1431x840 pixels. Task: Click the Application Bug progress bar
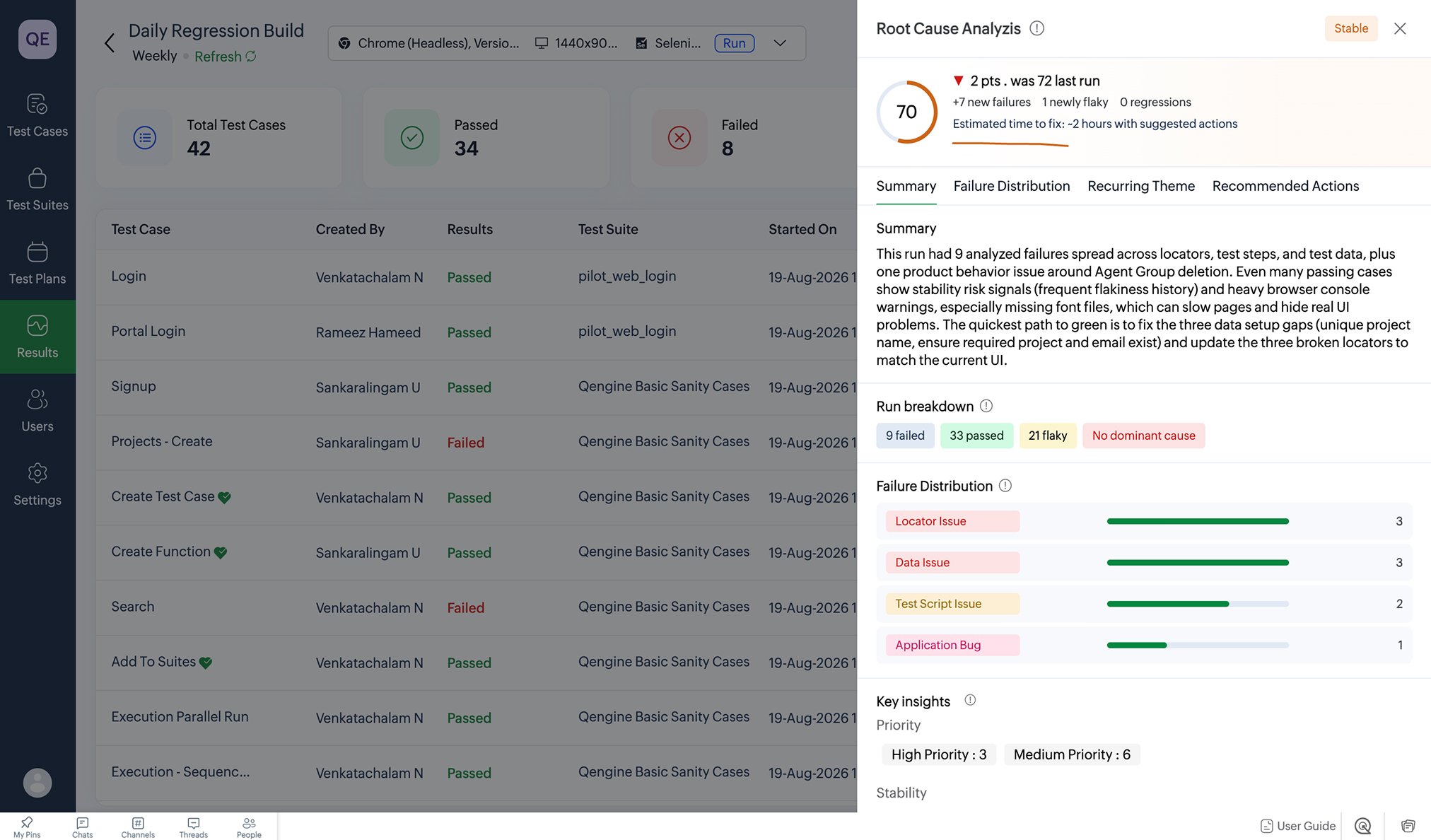1198,645
